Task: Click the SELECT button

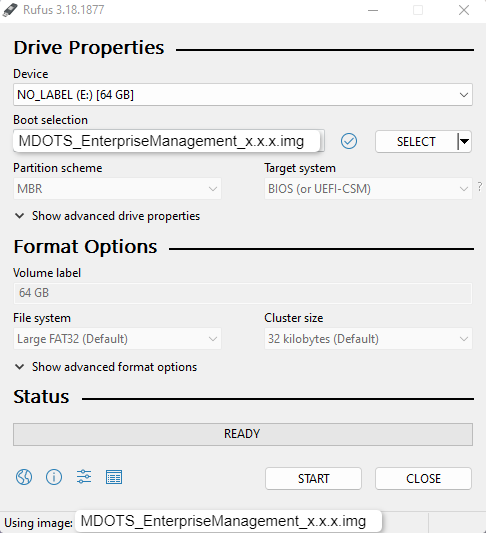Action: (416, 141)
